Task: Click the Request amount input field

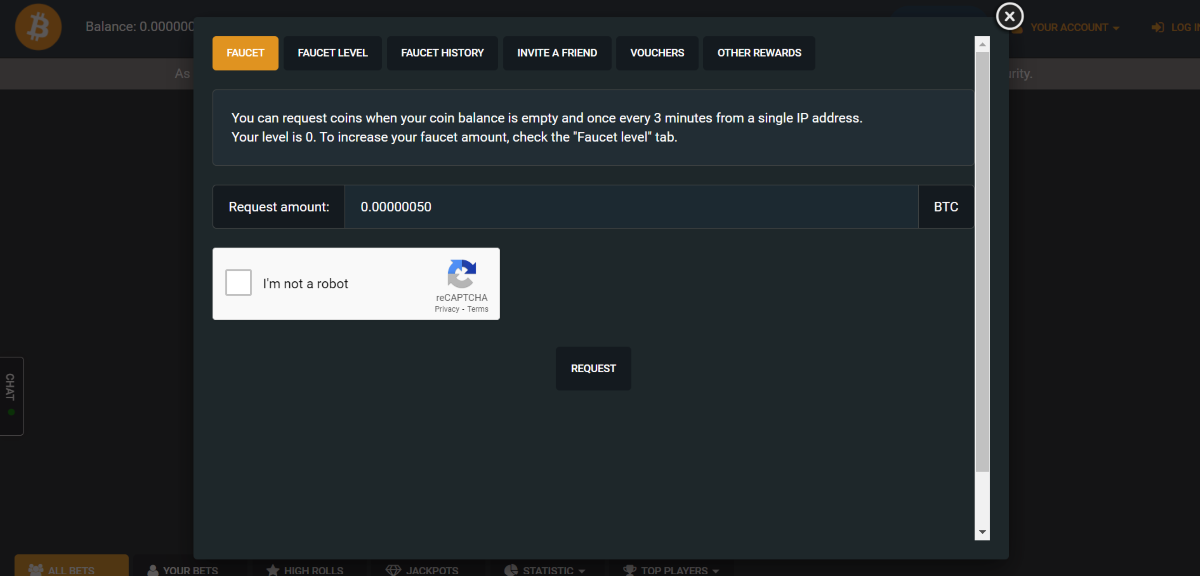Action: pyautogui.click(x=631, y=207)
